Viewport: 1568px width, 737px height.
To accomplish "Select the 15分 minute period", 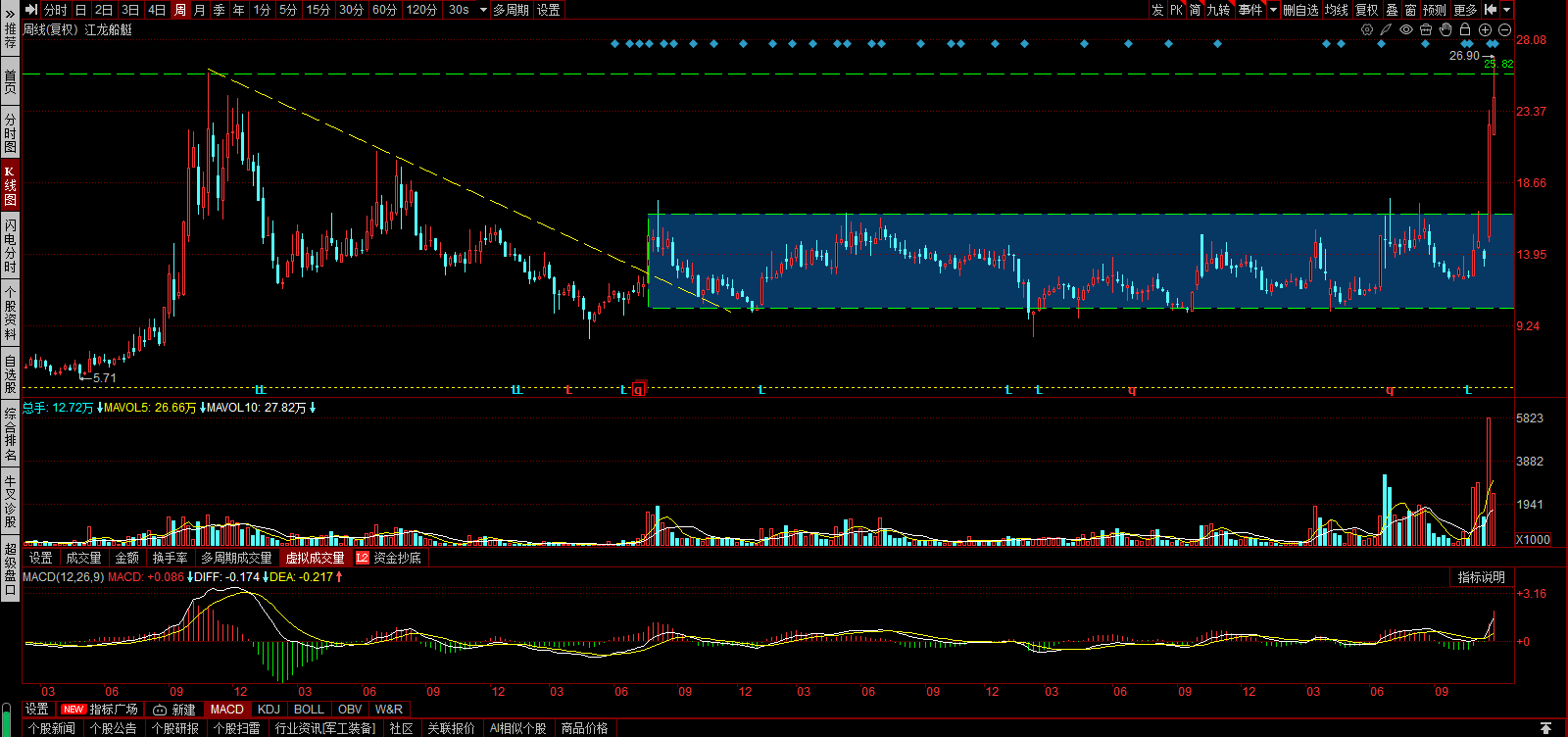I will click(318, 10).
